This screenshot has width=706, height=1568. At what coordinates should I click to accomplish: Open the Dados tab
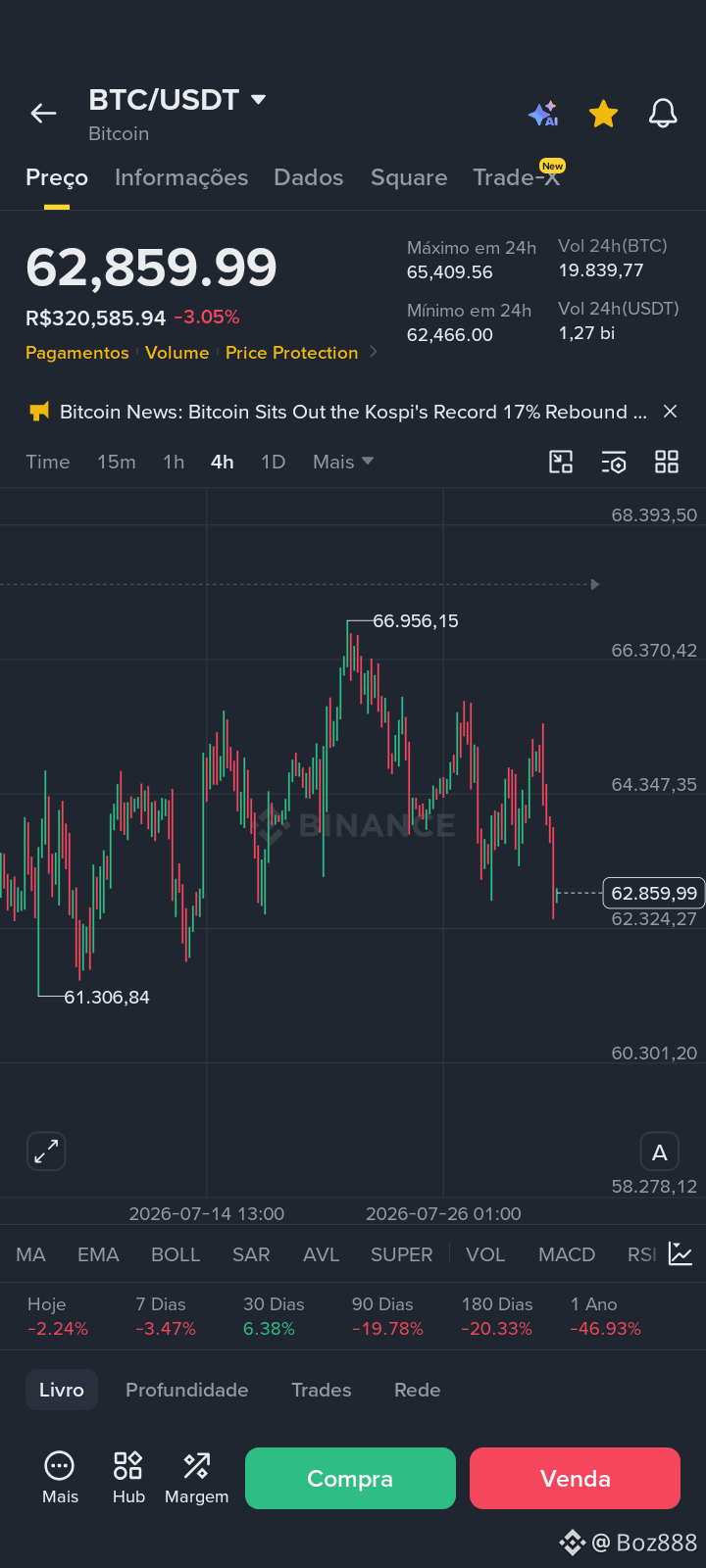pyautogui.click(x=309, y=177)
